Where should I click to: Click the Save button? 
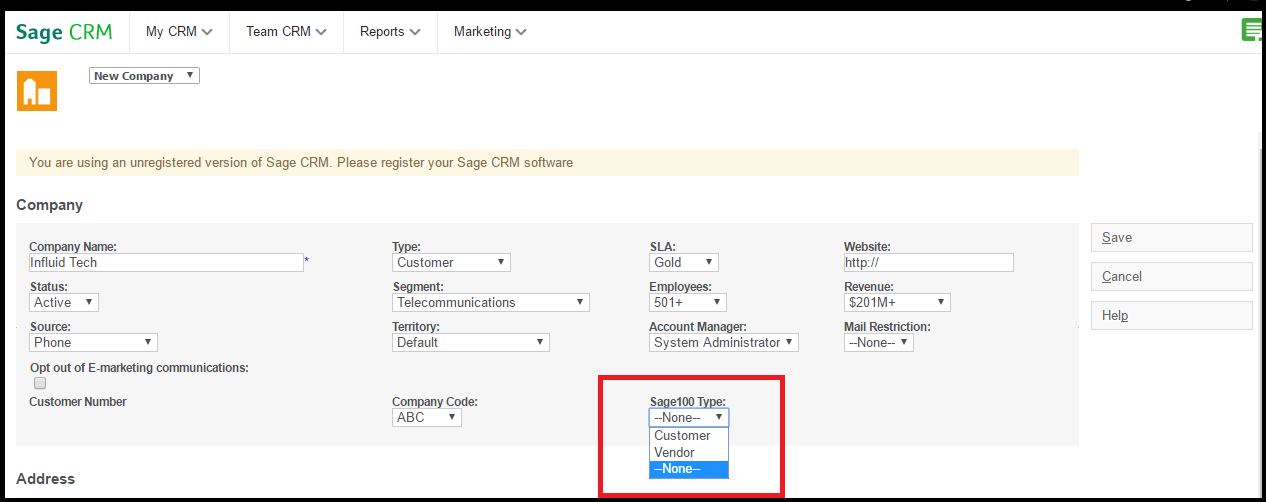pyautogui.click(x=1171, y=238)
